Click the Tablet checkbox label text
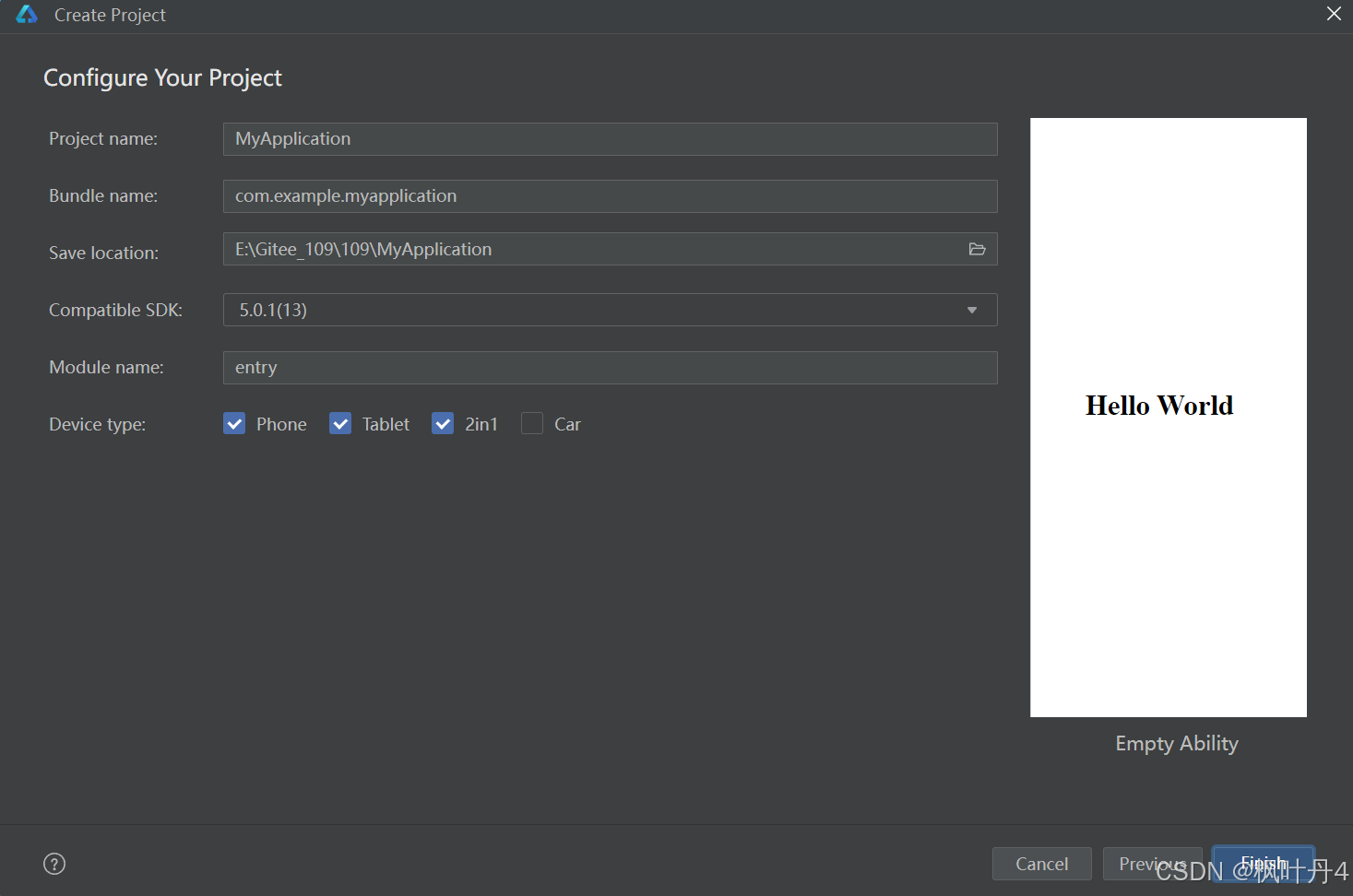Image resolution: width=1353 pixels, height=896 pixels. click(x=386, y=424)
